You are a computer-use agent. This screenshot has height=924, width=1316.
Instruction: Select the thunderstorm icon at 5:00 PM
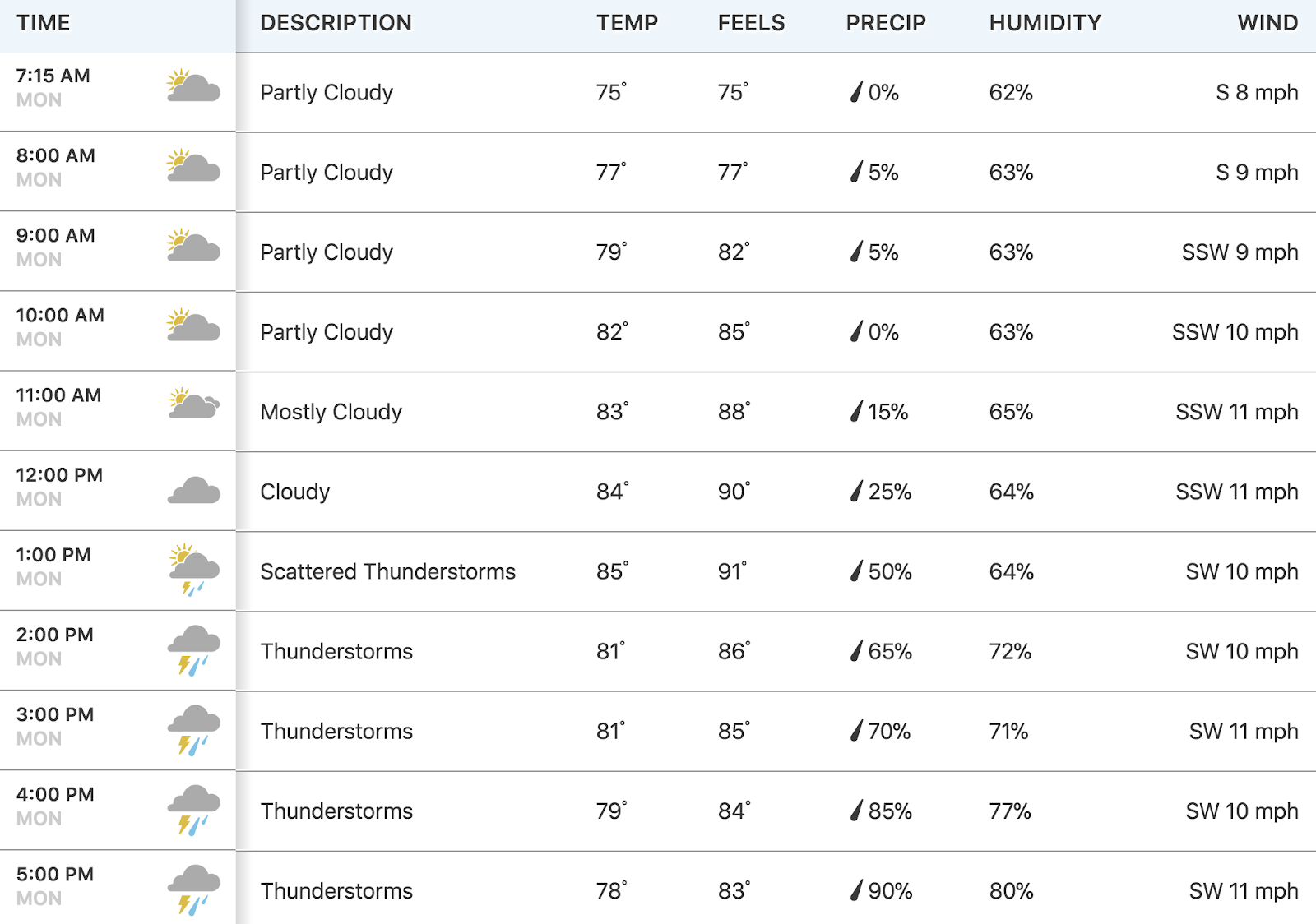point(194,889)
